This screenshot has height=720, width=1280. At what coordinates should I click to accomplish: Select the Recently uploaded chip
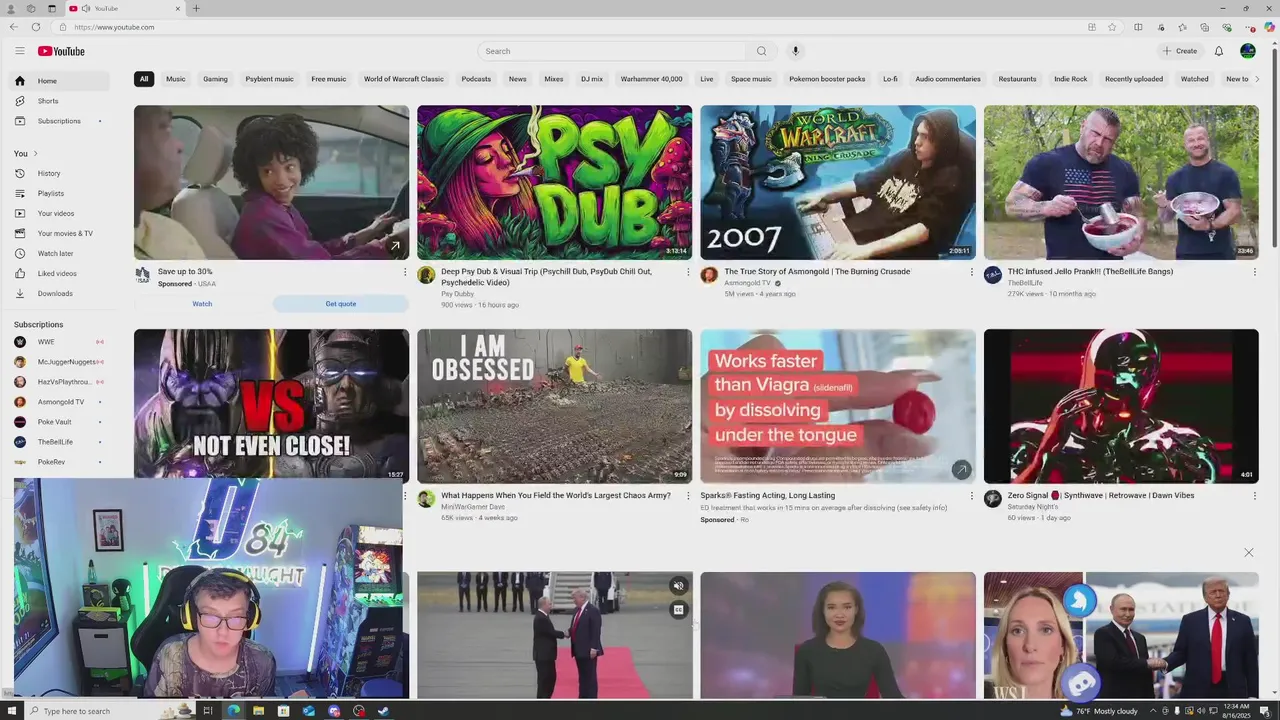coord(1134,79)
